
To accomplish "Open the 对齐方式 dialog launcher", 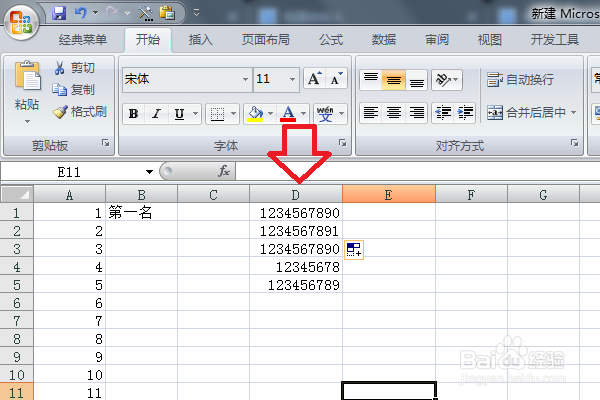I will pyautogui.click(x=574, y=143).
